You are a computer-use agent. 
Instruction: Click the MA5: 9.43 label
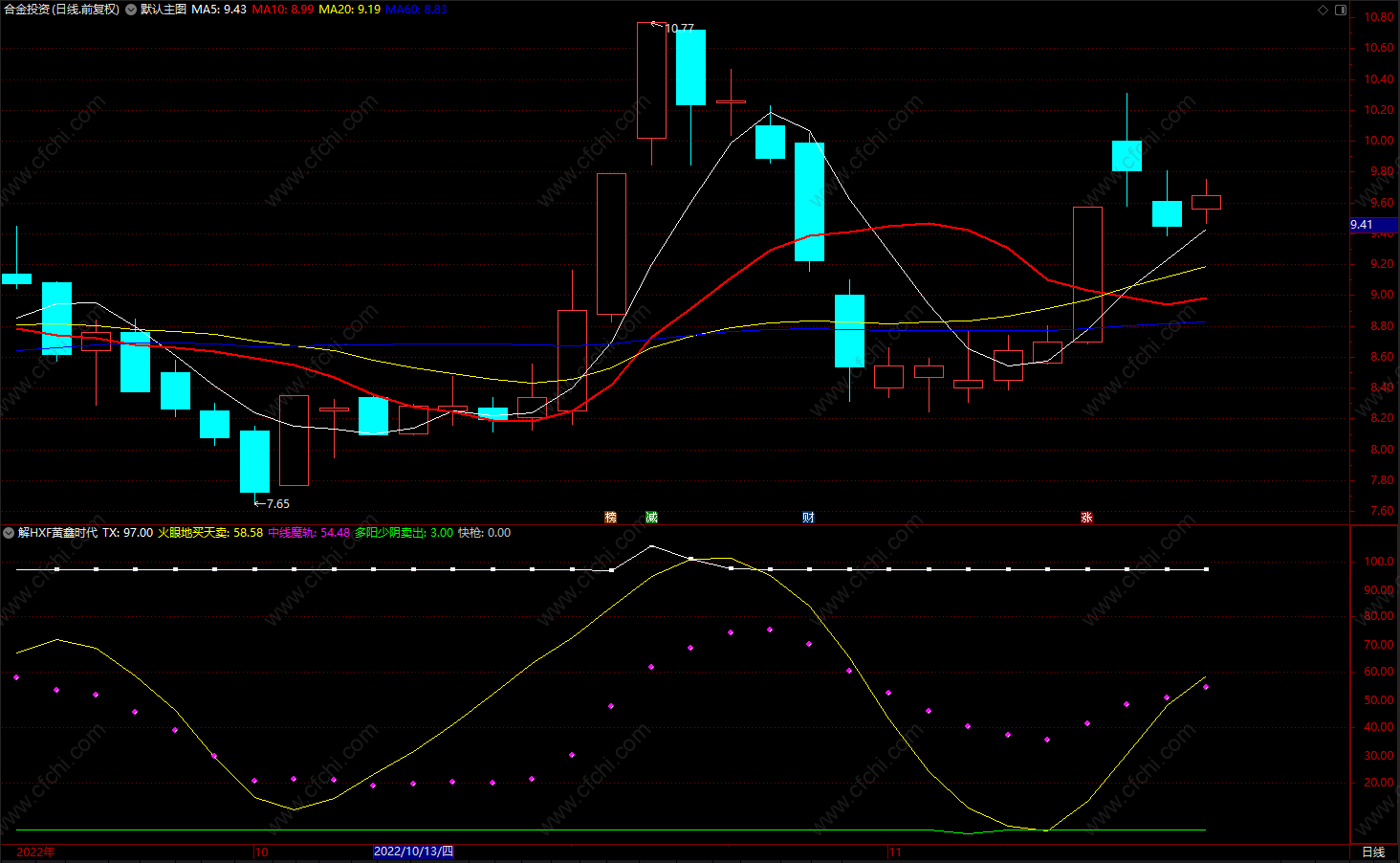coord(219,10)
